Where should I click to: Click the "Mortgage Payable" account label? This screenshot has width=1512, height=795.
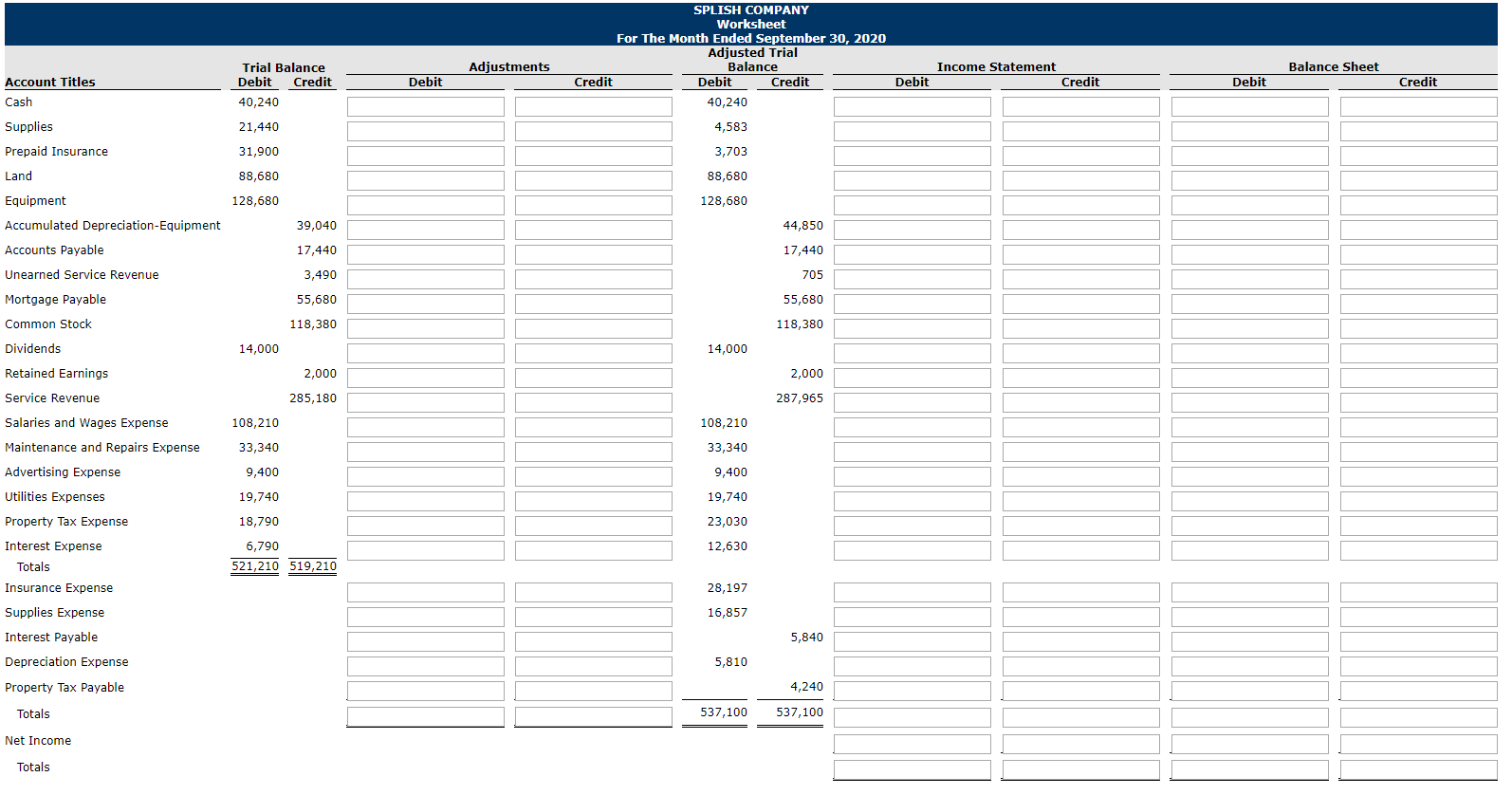click(x=56, y=300)
